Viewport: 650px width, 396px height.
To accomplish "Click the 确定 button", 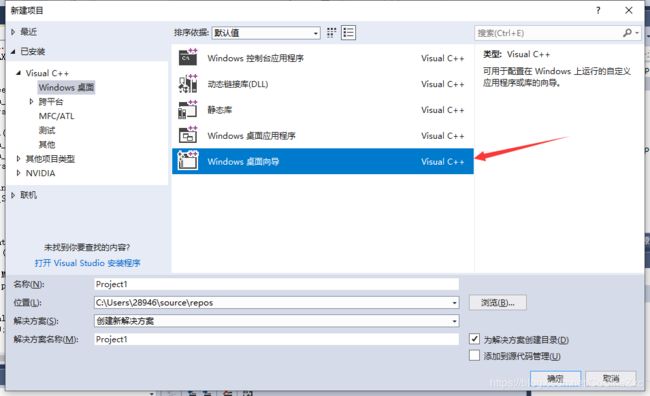I will tap(555, 378).
